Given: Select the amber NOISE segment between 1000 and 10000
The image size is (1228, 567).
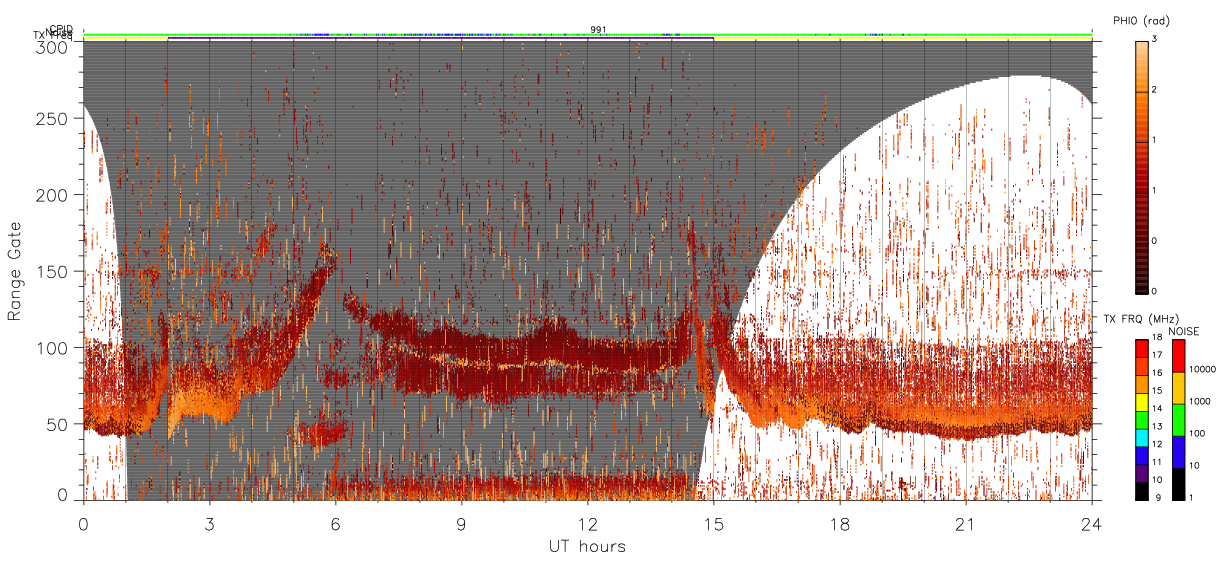Looking at the screenshot, I should tap(1181, 388).
